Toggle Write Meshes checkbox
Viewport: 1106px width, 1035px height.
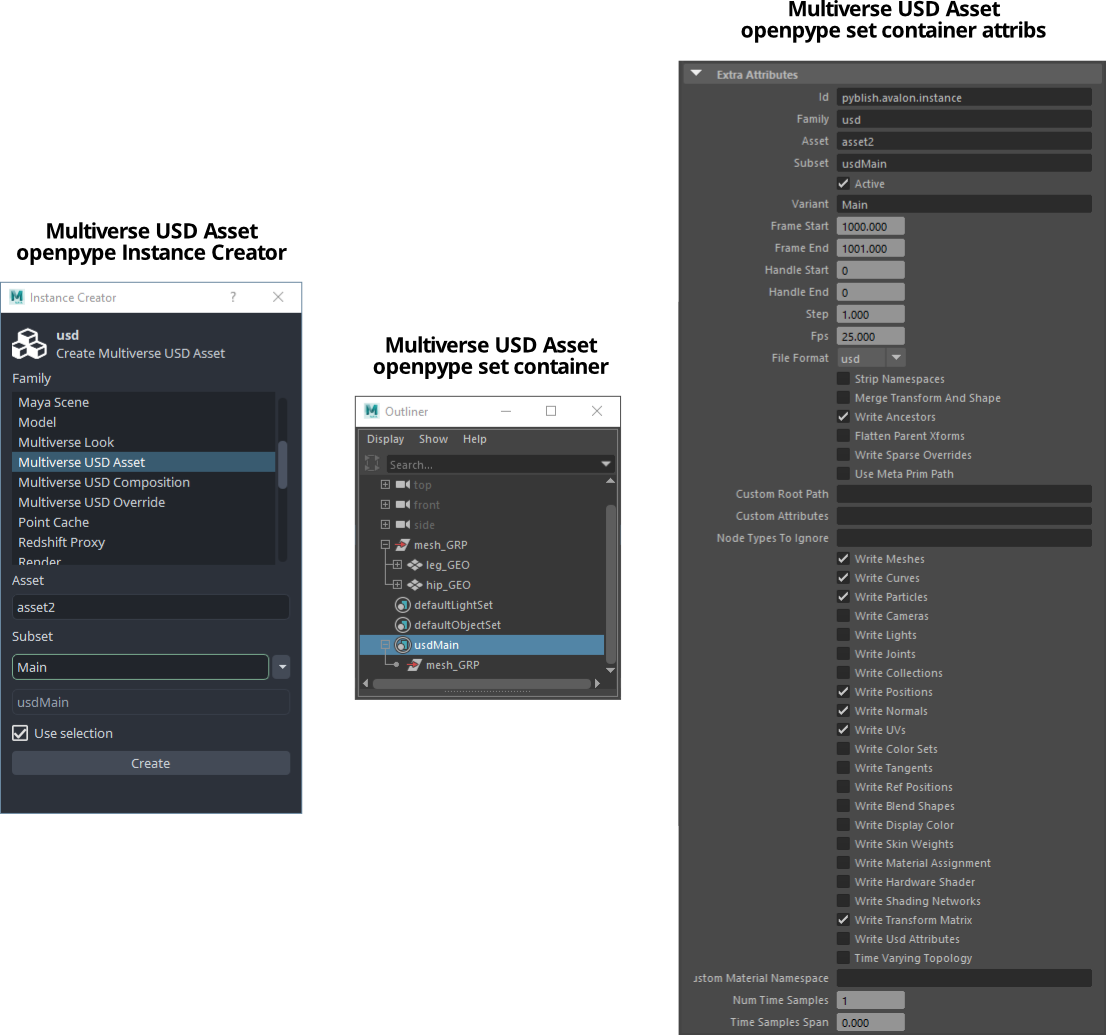click(843, 559)
